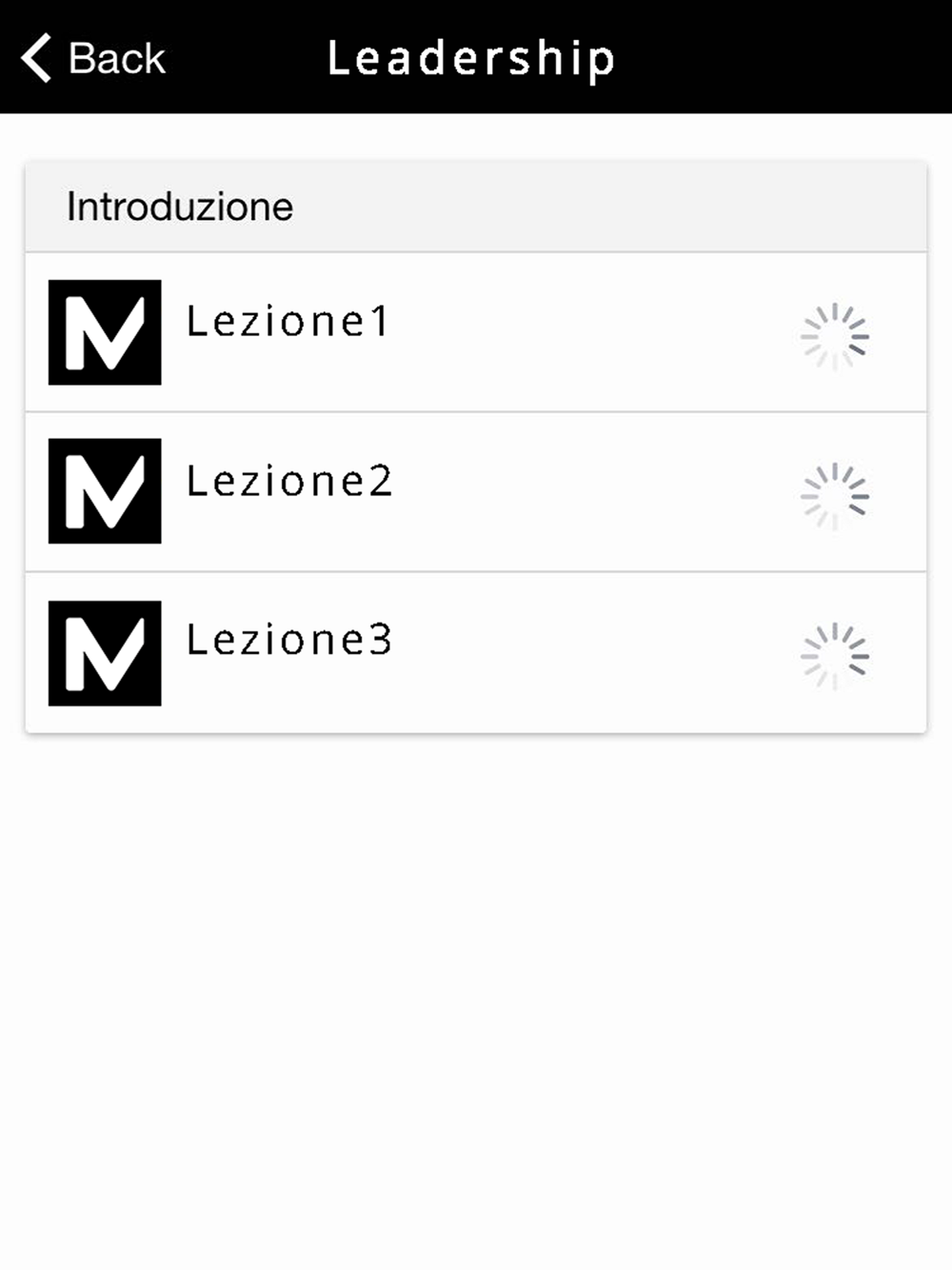Open the Lezione2 lesson title
The width and height of the screenshot is (952, 1270).
tap(289, 481)
